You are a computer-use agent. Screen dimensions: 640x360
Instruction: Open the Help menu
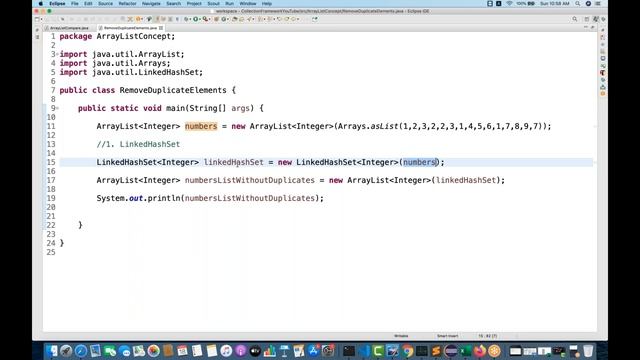pos(267,4)
